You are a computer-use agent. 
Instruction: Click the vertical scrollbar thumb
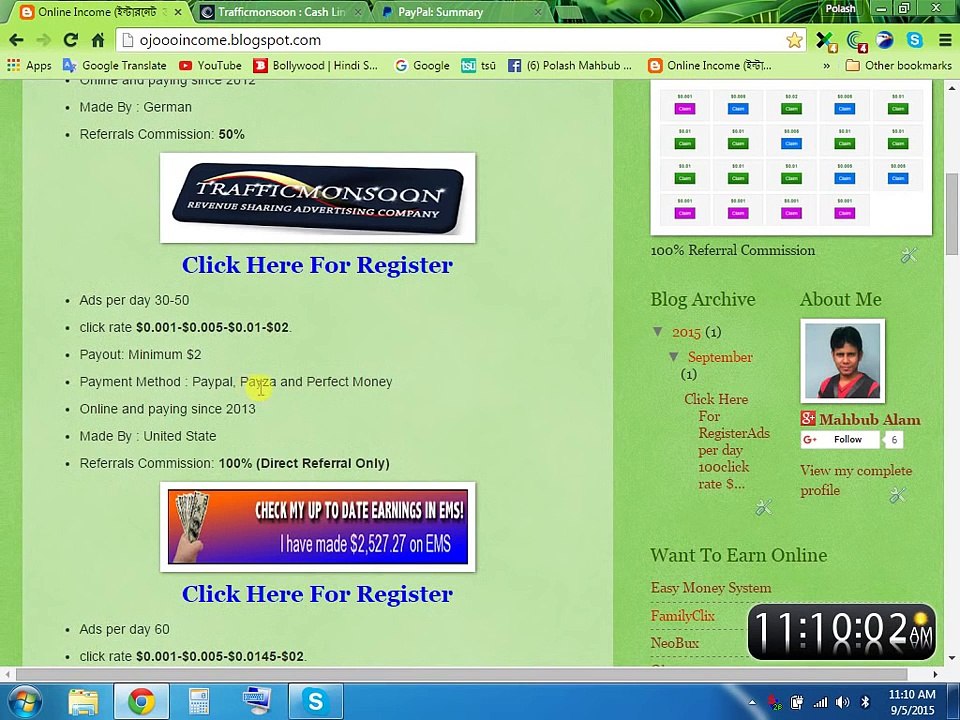[x=952, y=213]
